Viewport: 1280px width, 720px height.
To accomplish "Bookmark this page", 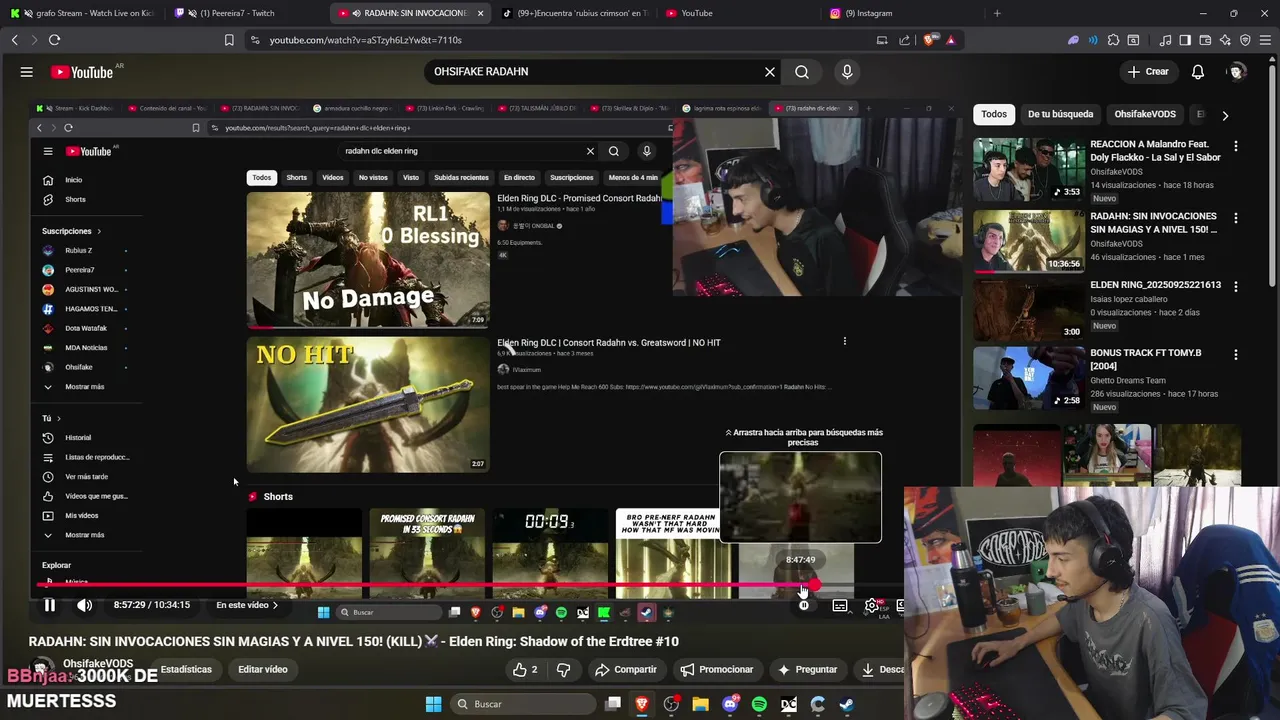I will (x=229, y=40).
